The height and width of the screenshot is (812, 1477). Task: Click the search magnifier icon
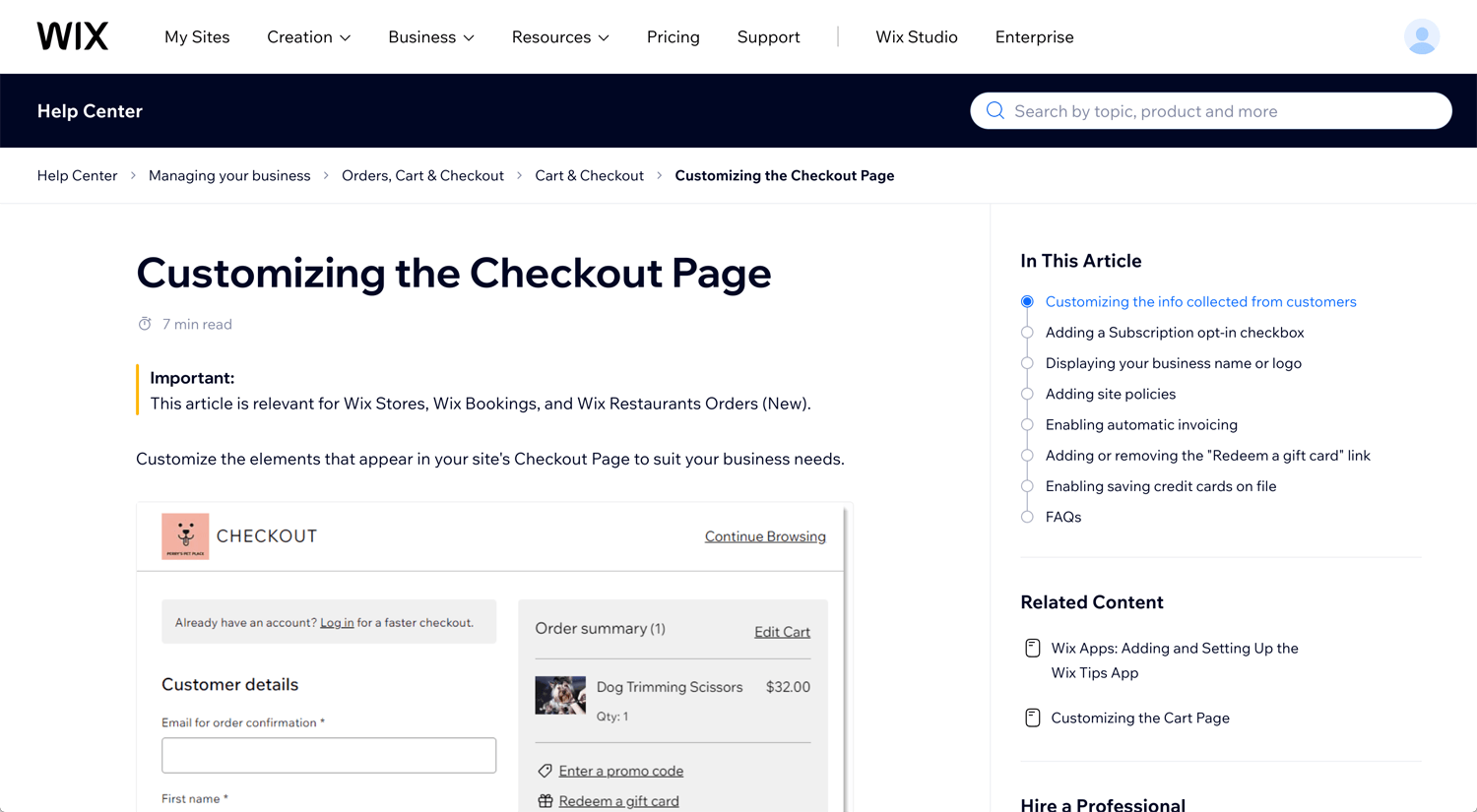(x=995, y=111)
